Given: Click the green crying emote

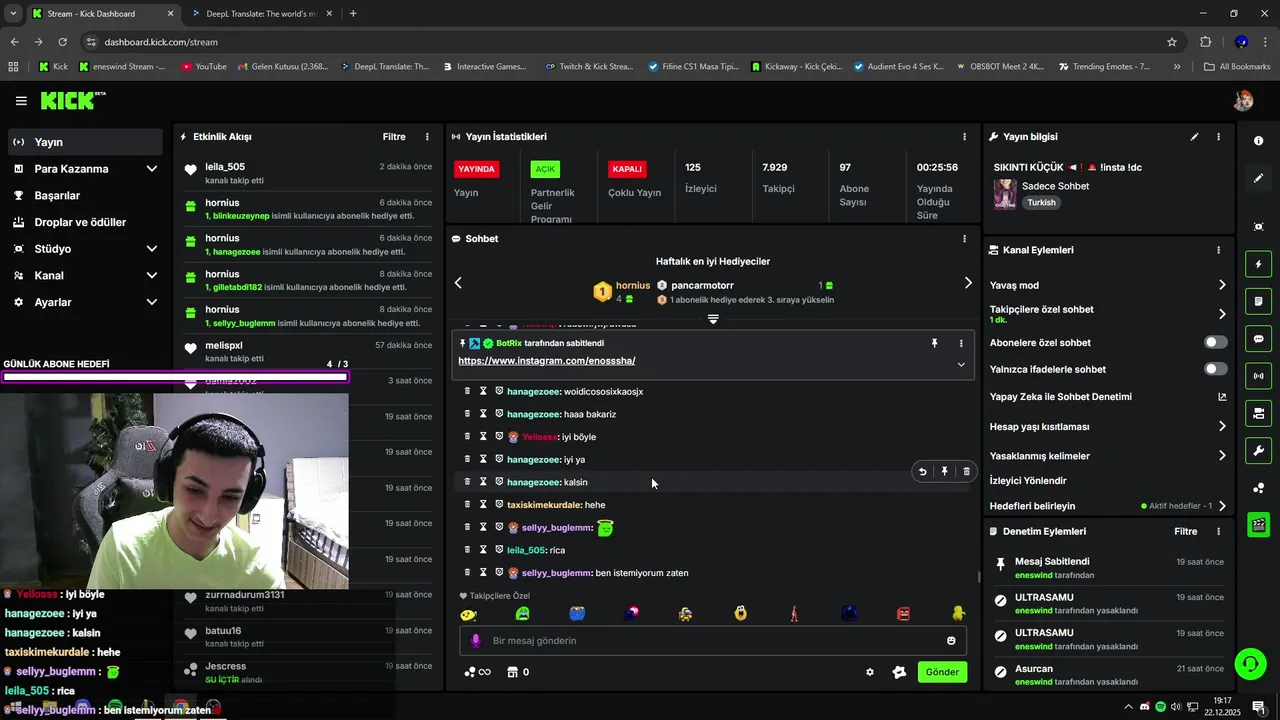Looking at the screenshot, I should [x=522, y=614].
